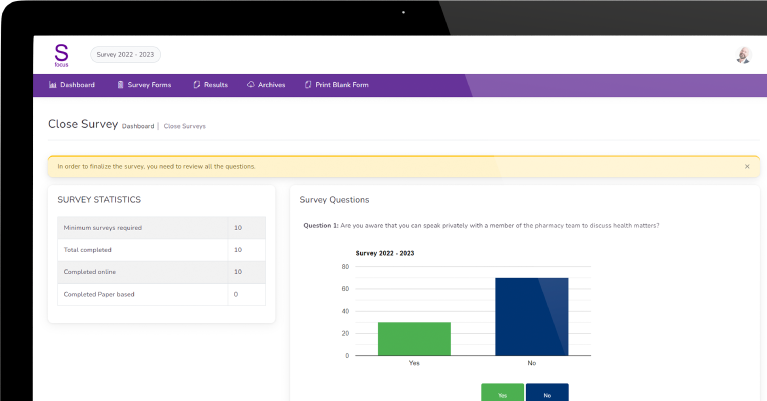Dismiss the yellow review warning banner

[747, 166]
